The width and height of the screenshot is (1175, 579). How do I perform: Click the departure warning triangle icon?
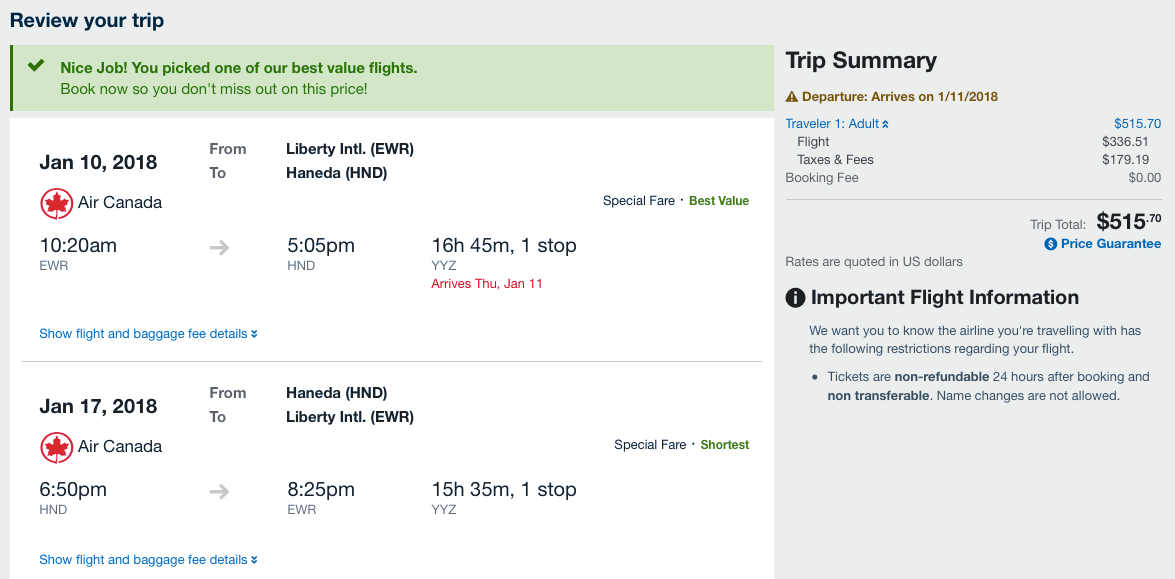tap(792, 97)
